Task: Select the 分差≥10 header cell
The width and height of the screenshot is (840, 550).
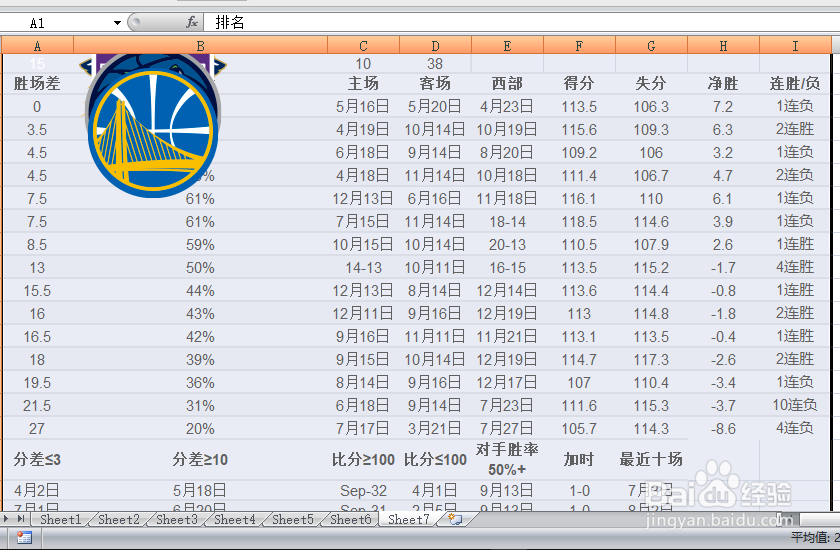Action: [x=200, y=459]
